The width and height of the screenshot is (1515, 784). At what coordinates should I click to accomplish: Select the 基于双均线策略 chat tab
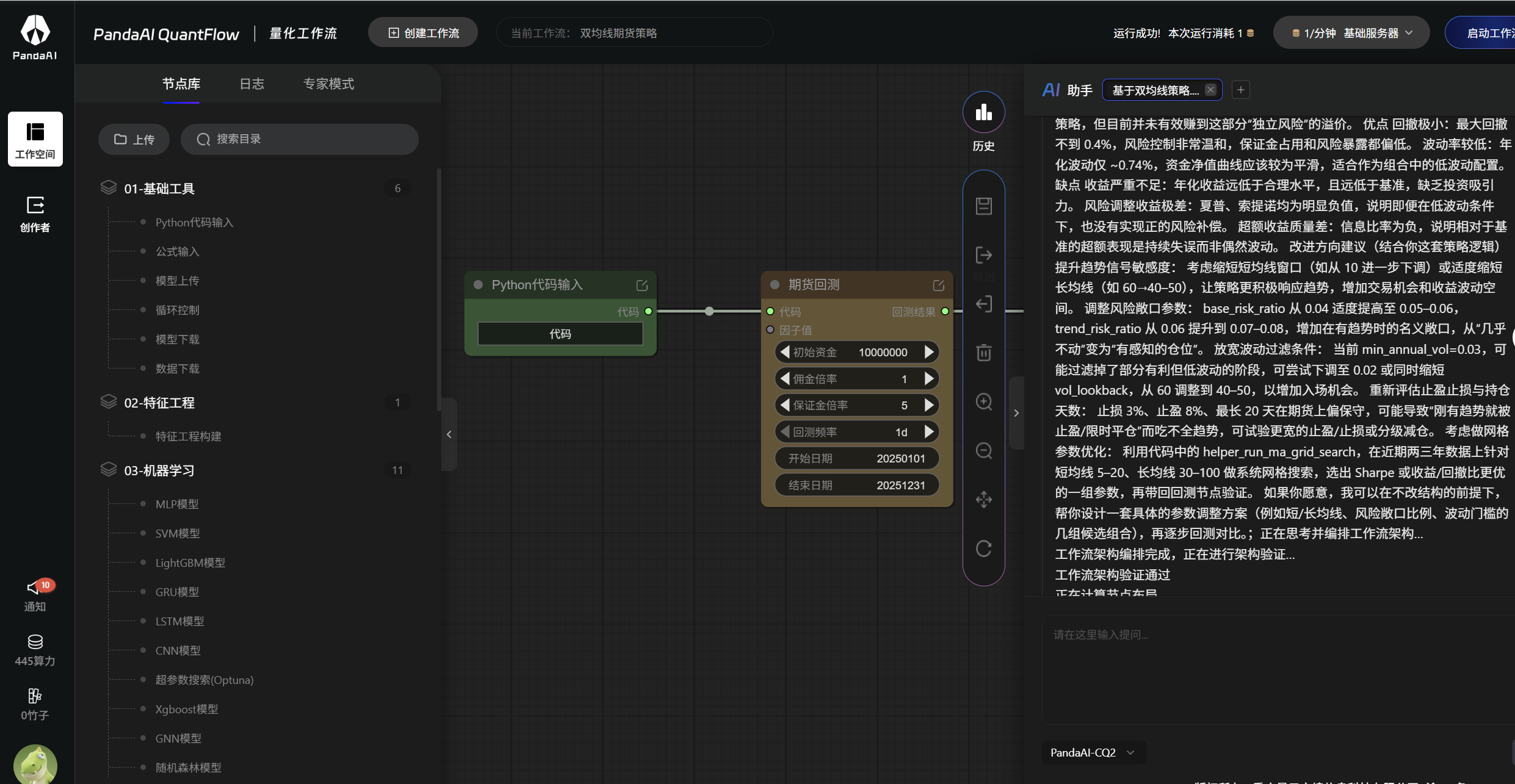[1155, 90]
